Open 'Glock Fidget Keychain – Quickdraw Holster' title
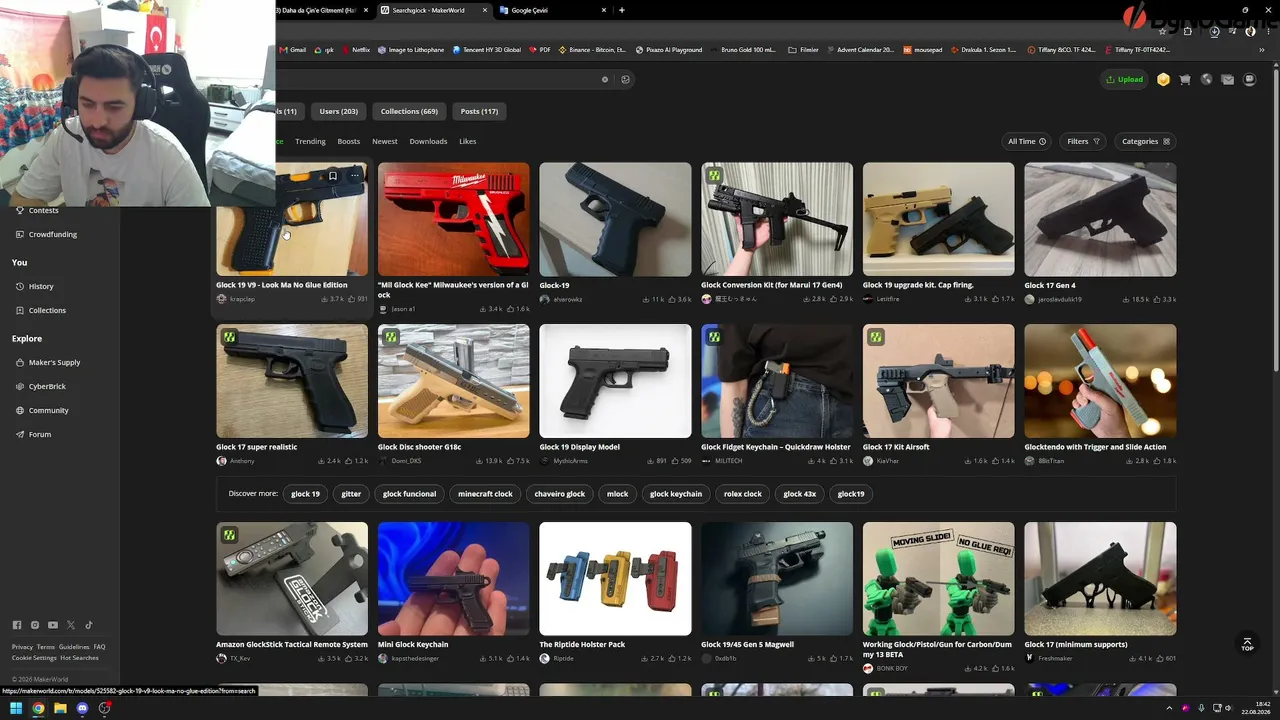Image resolution: width=1280 pixels, height=720 pixels. (x=776, y=447)
